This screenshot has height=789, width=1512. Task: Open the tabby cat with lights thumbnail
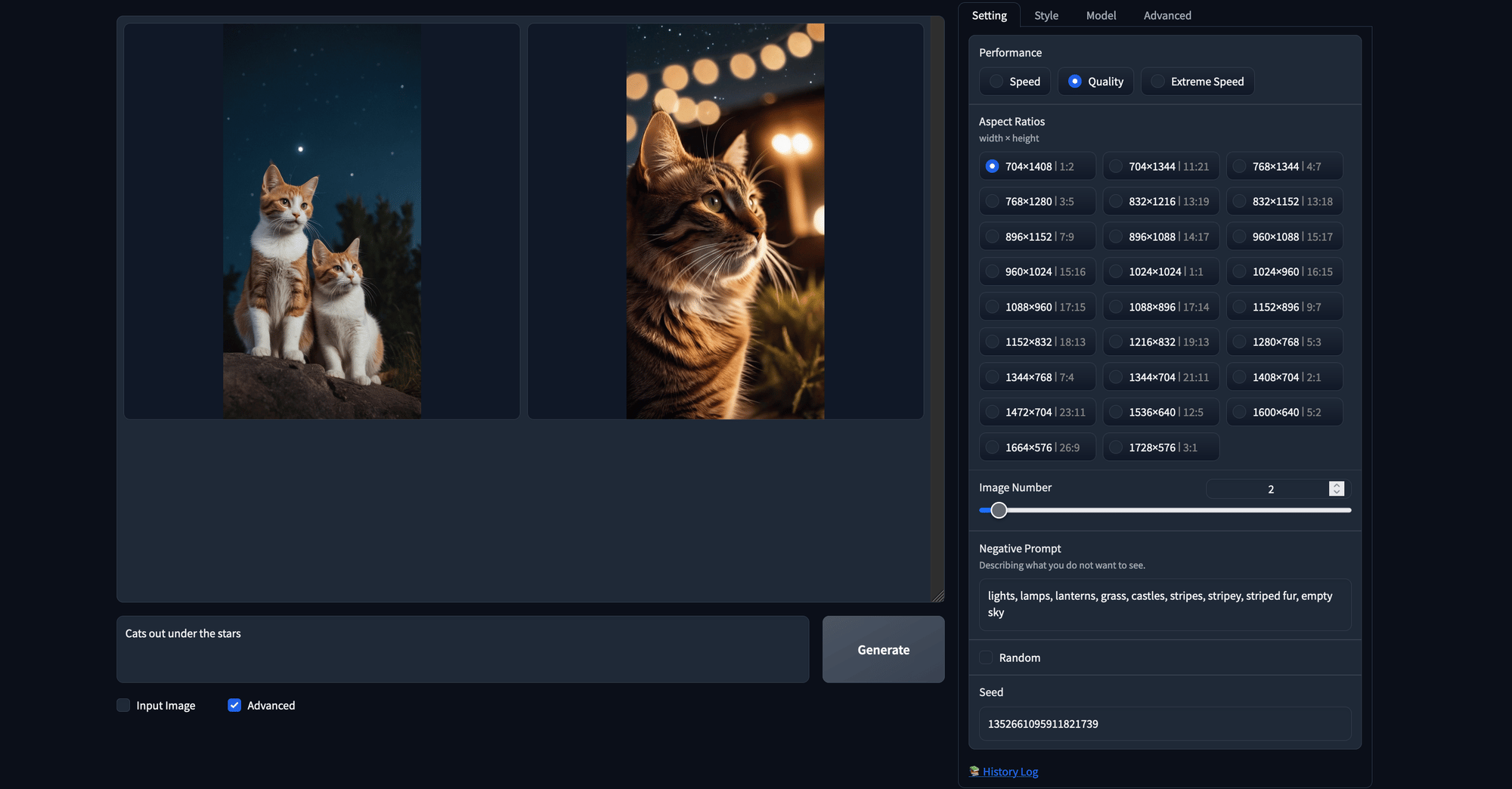pyautogui.click(x=725, y=221)
